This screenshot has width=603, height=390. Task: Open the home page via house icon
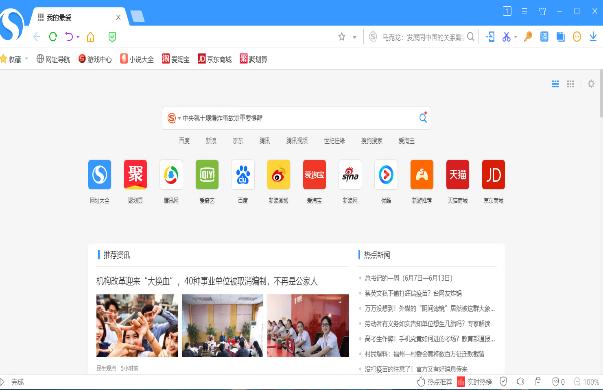coord(90,37)
